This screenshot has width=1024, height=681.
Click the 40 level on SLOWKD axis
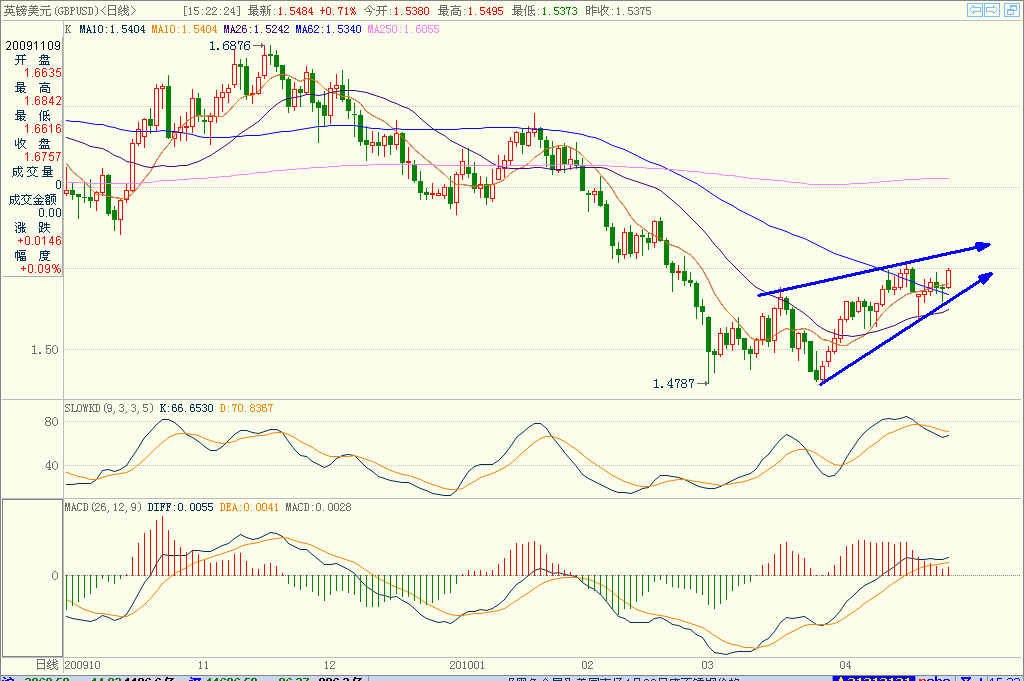point(51,466)
